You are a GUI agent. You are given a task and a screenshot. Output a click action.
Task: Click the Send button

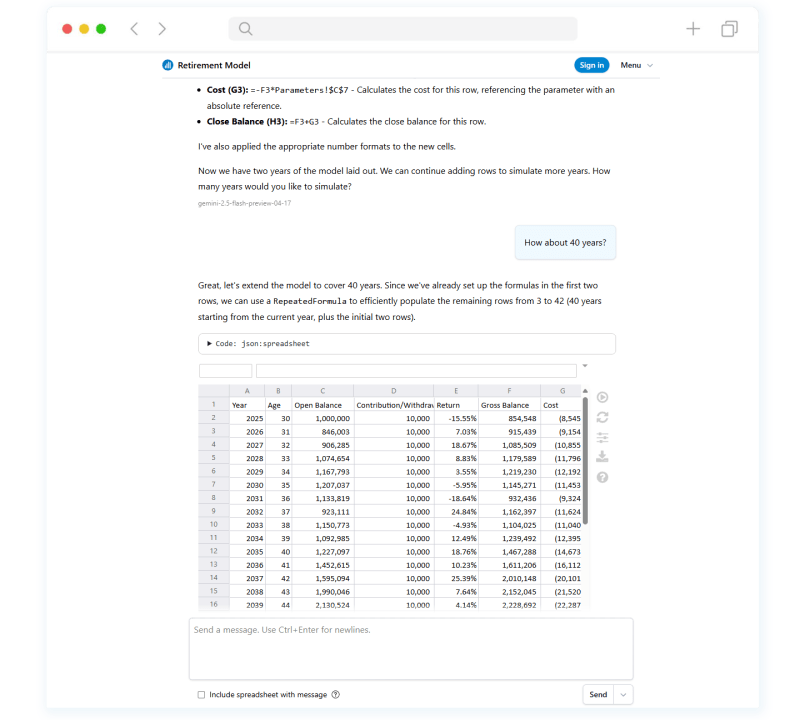point(598,694)
